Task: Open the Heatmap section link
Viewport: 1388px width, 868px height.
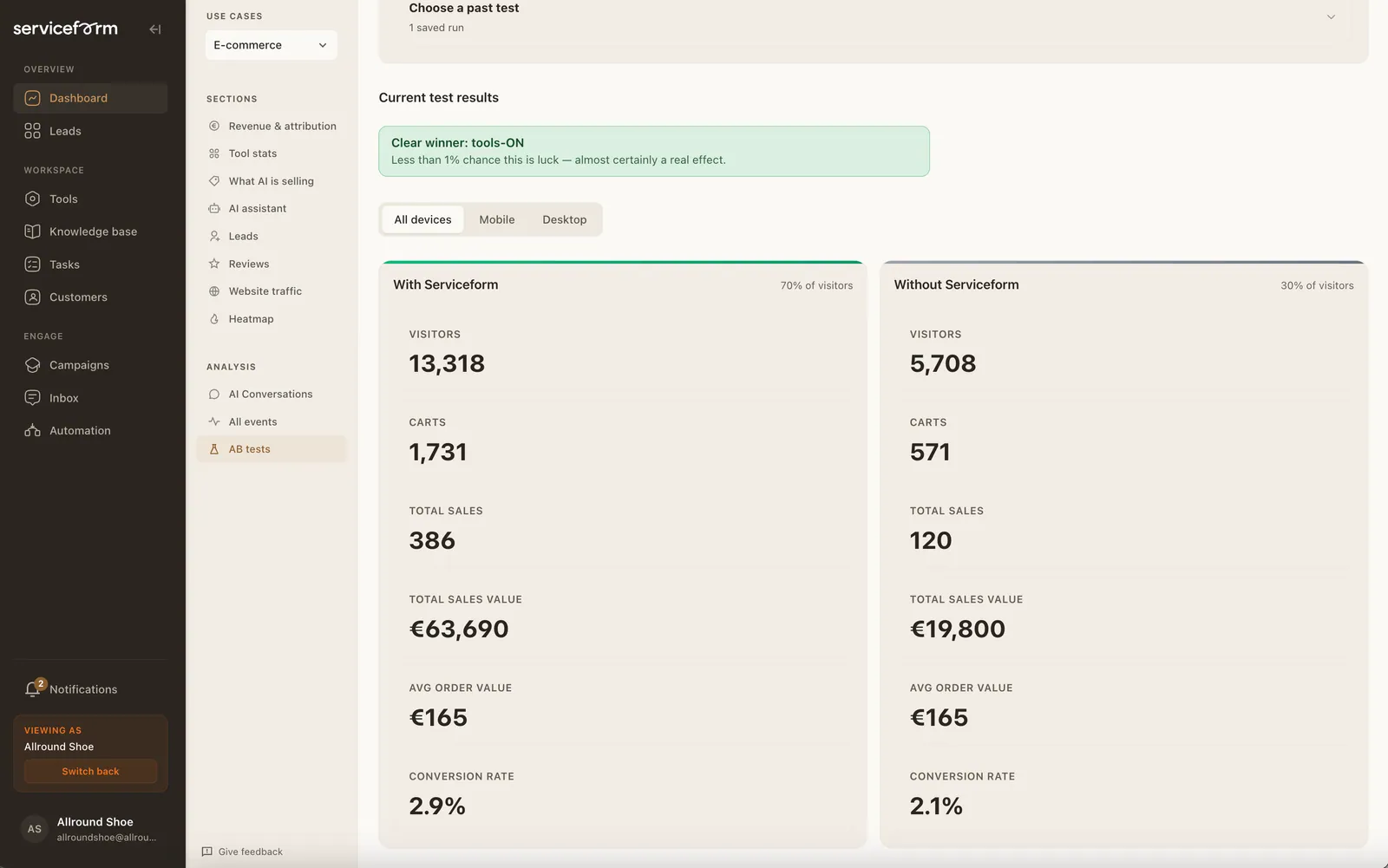Action: 272,319
